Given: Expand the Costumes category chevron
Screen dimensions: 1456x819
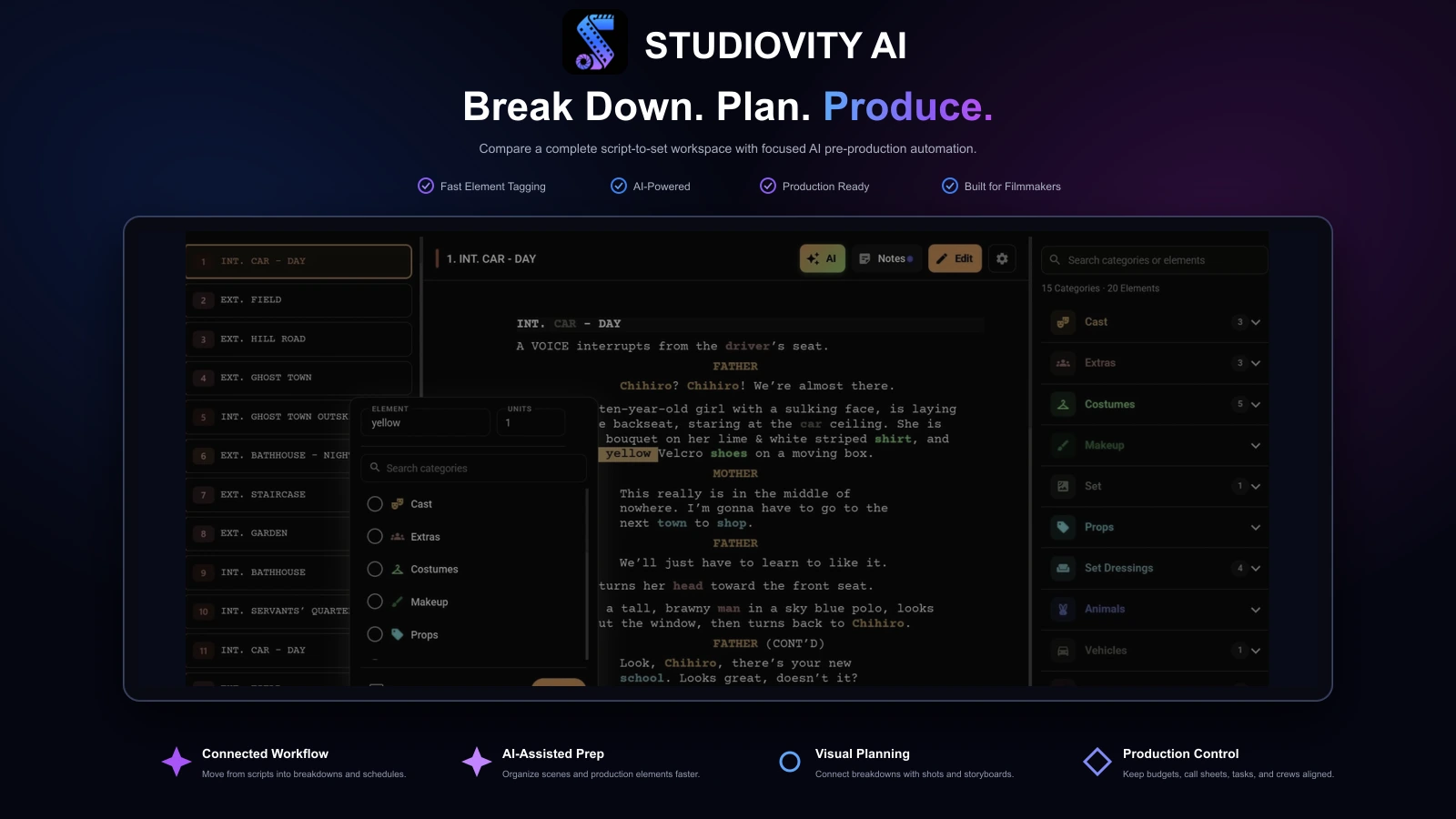Looking at the screenshot, I should [1256, 404].
